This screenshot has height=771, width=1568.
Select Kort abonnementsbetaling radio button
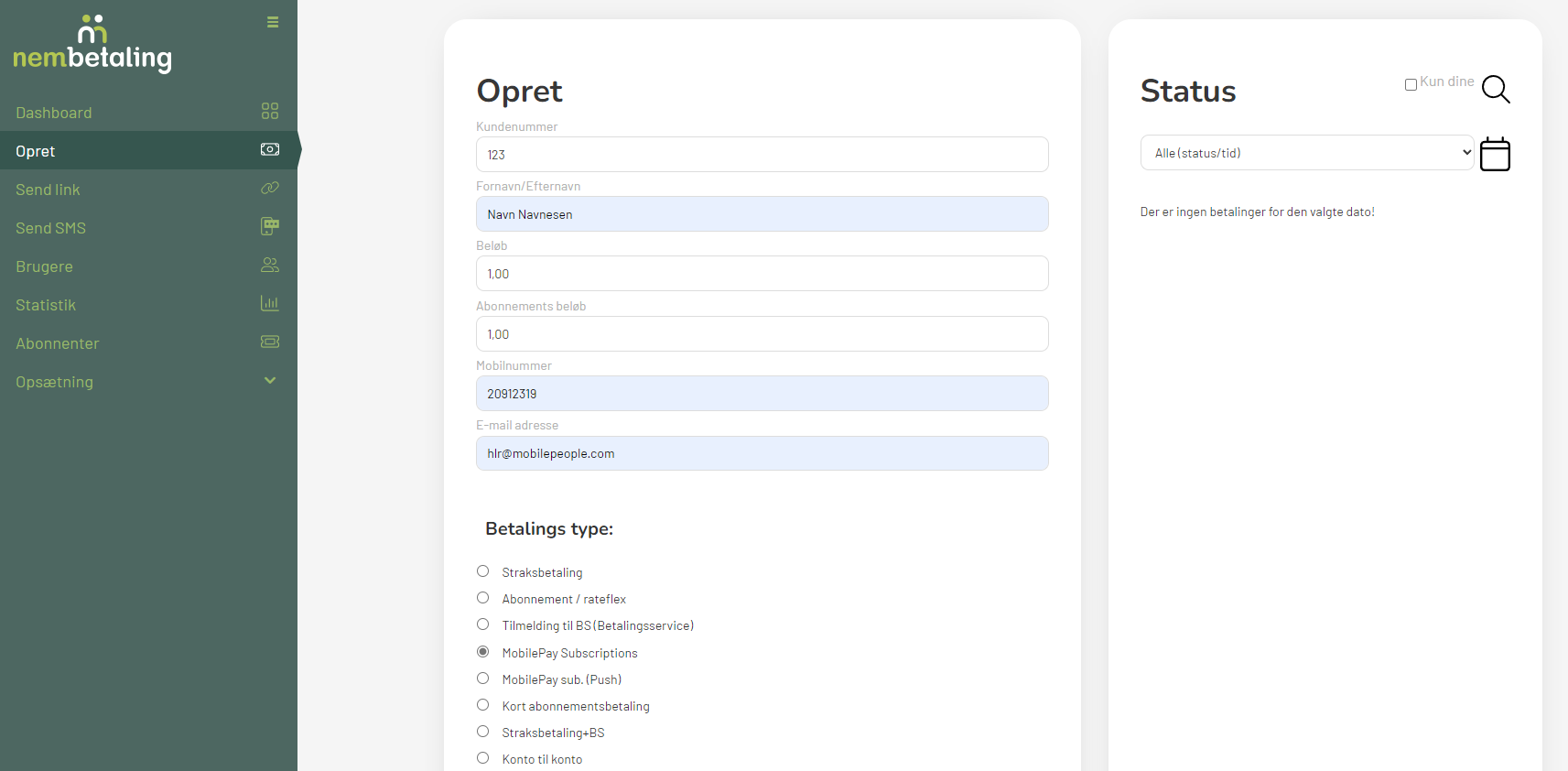point(483,705)
